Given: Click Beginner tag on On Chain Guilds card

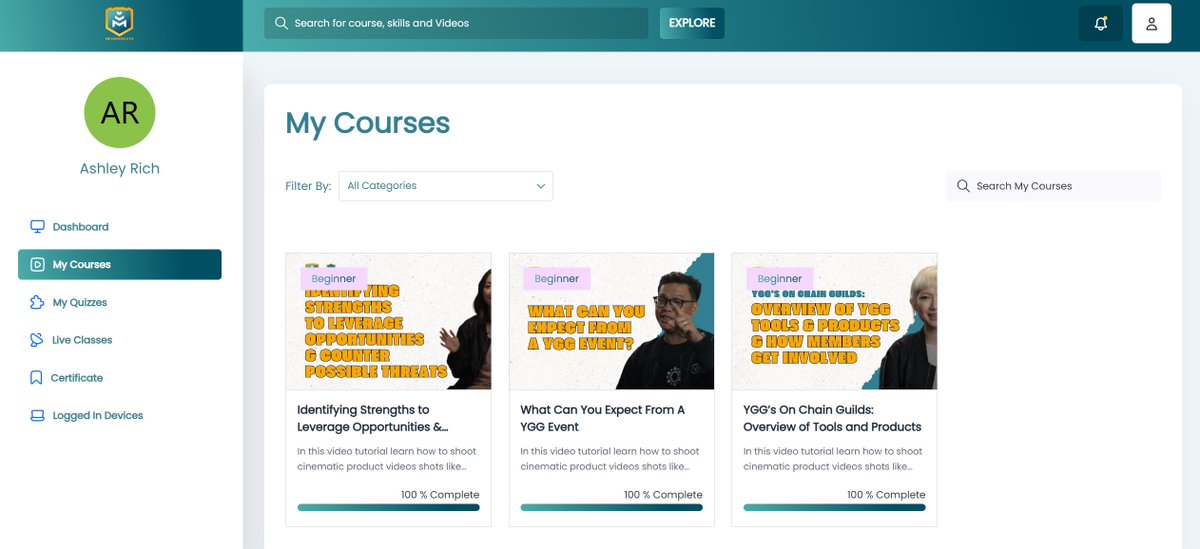Looking at the screenshot, I should 780,279.
